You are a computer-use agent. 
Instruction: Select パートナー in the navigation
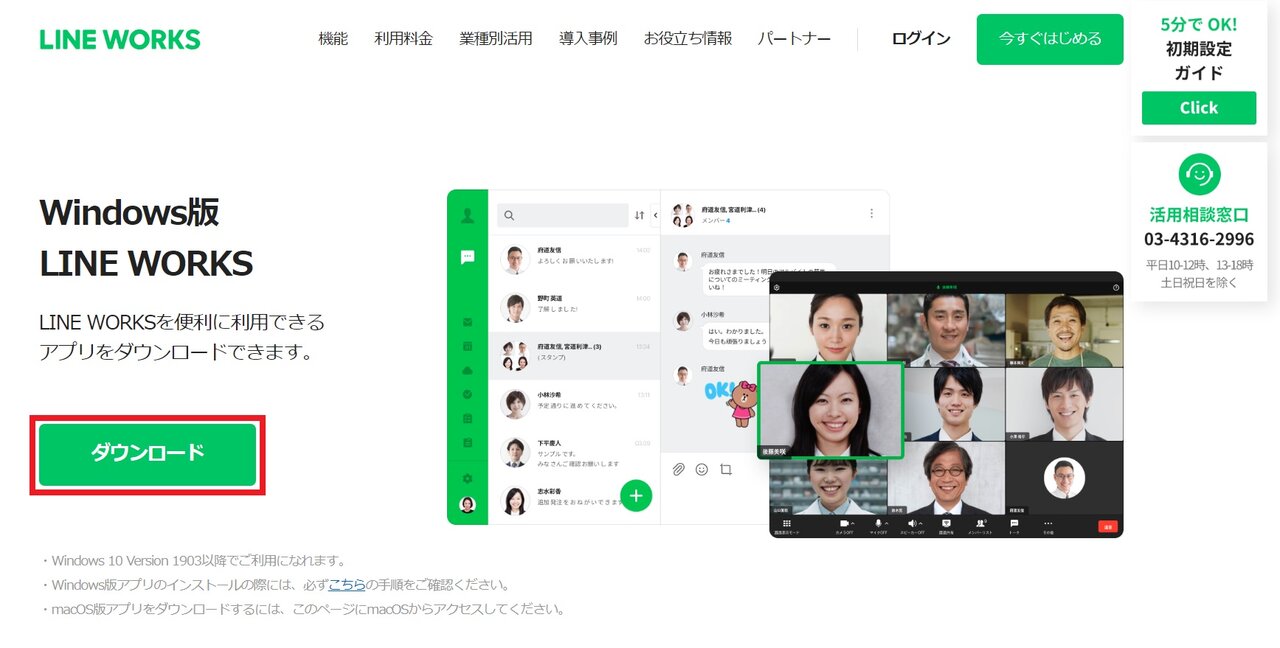tap(794, 39)
